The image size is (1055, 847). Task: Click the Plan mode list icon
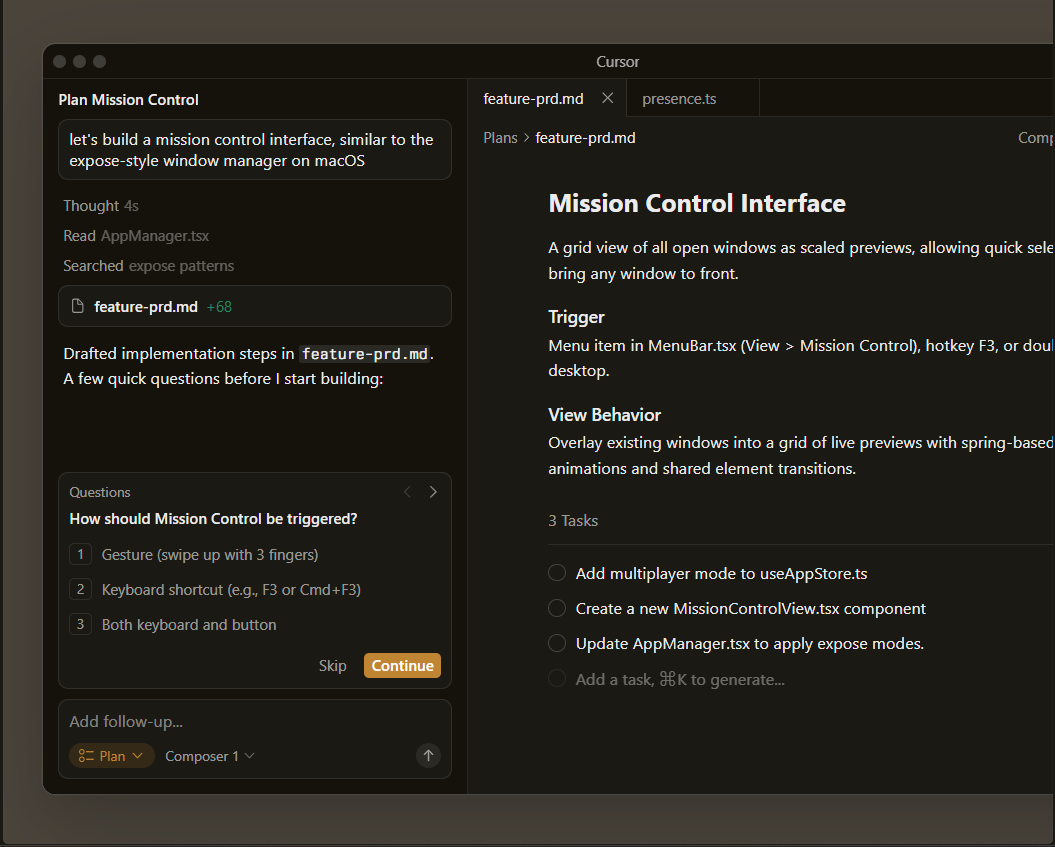[x=86, y=756]
